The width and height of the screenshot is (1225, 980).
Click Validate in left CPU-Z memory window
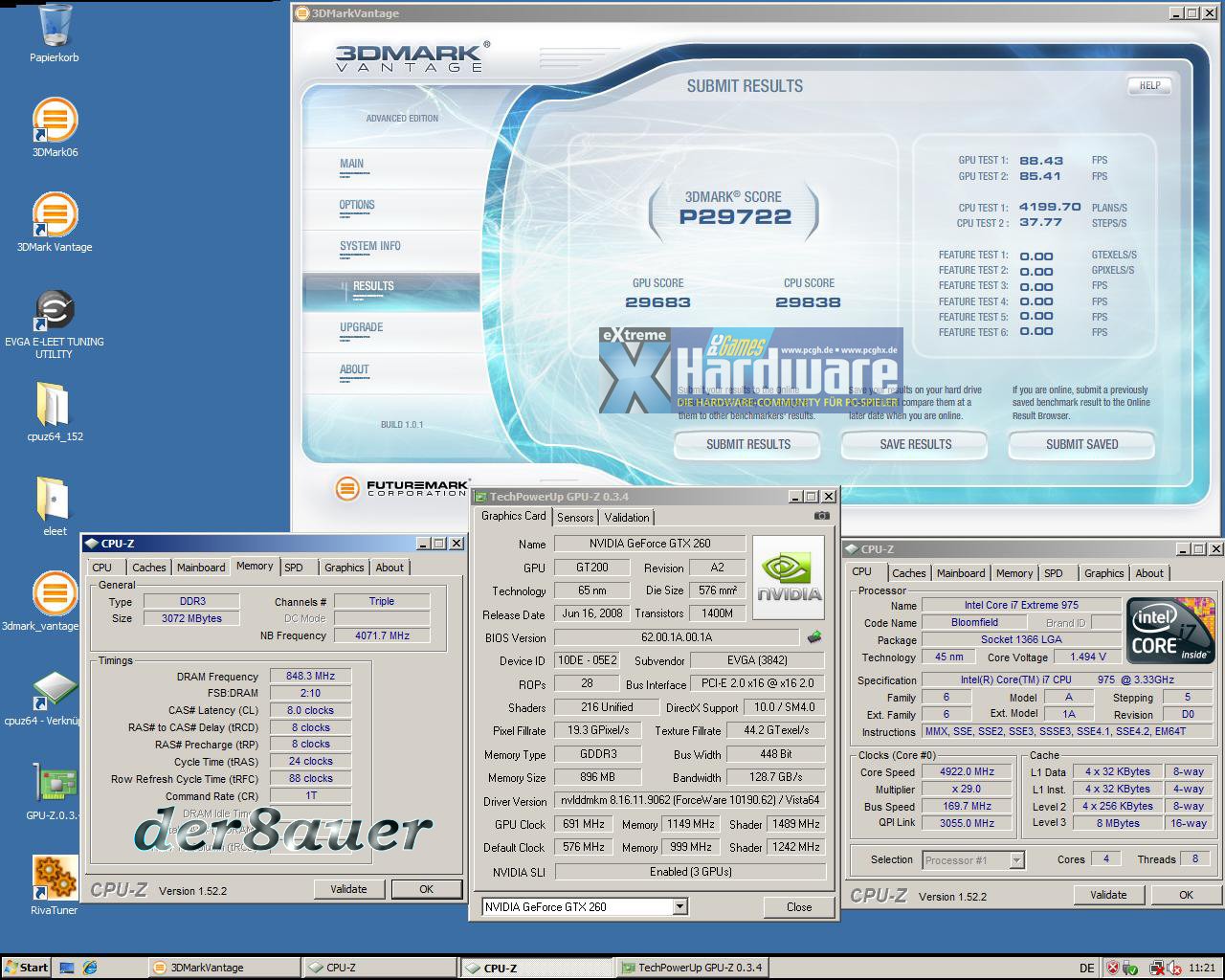point(348,889)
